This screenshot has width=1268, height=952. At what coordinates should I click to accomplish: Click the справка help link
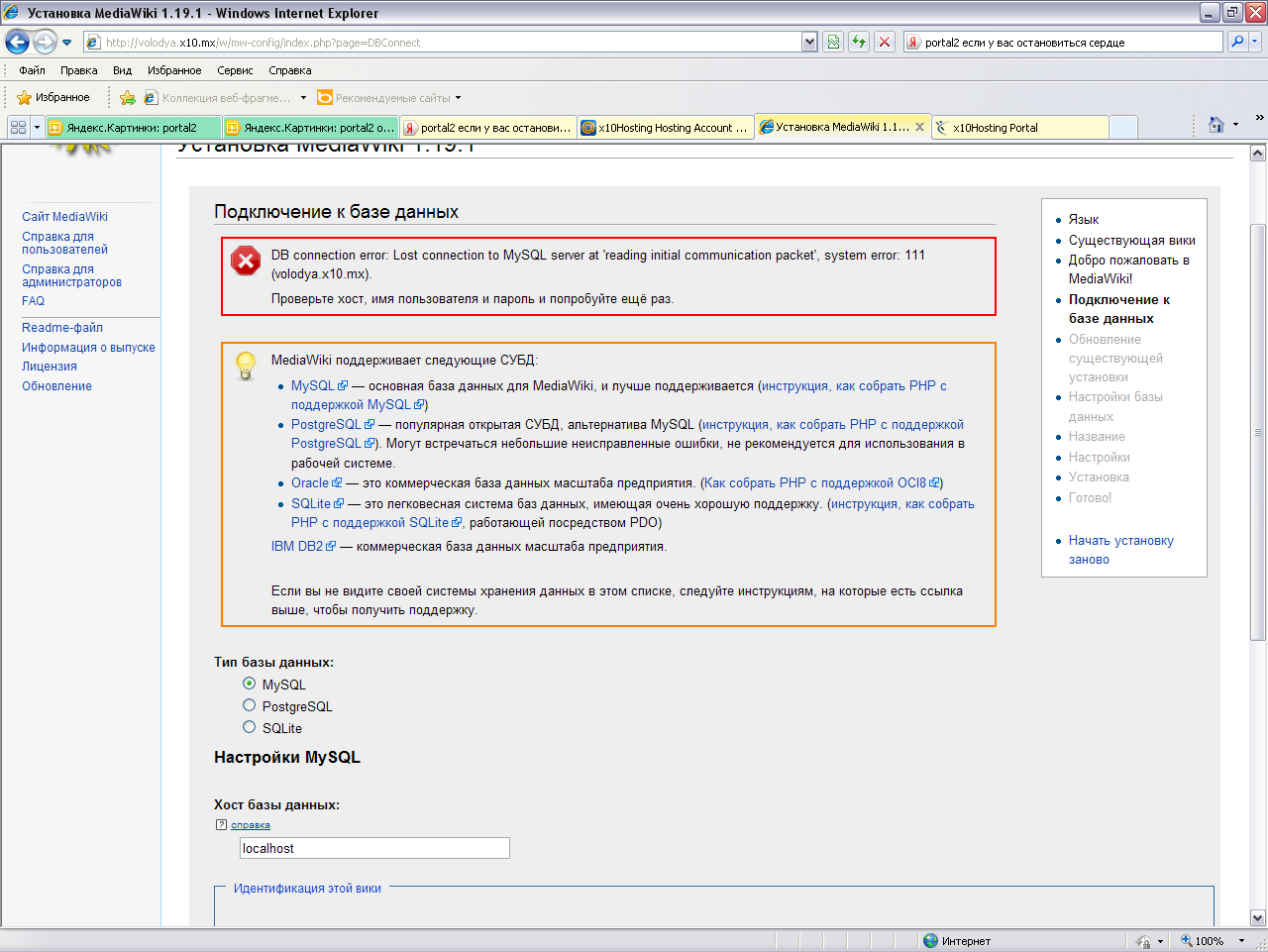[251, 824]
